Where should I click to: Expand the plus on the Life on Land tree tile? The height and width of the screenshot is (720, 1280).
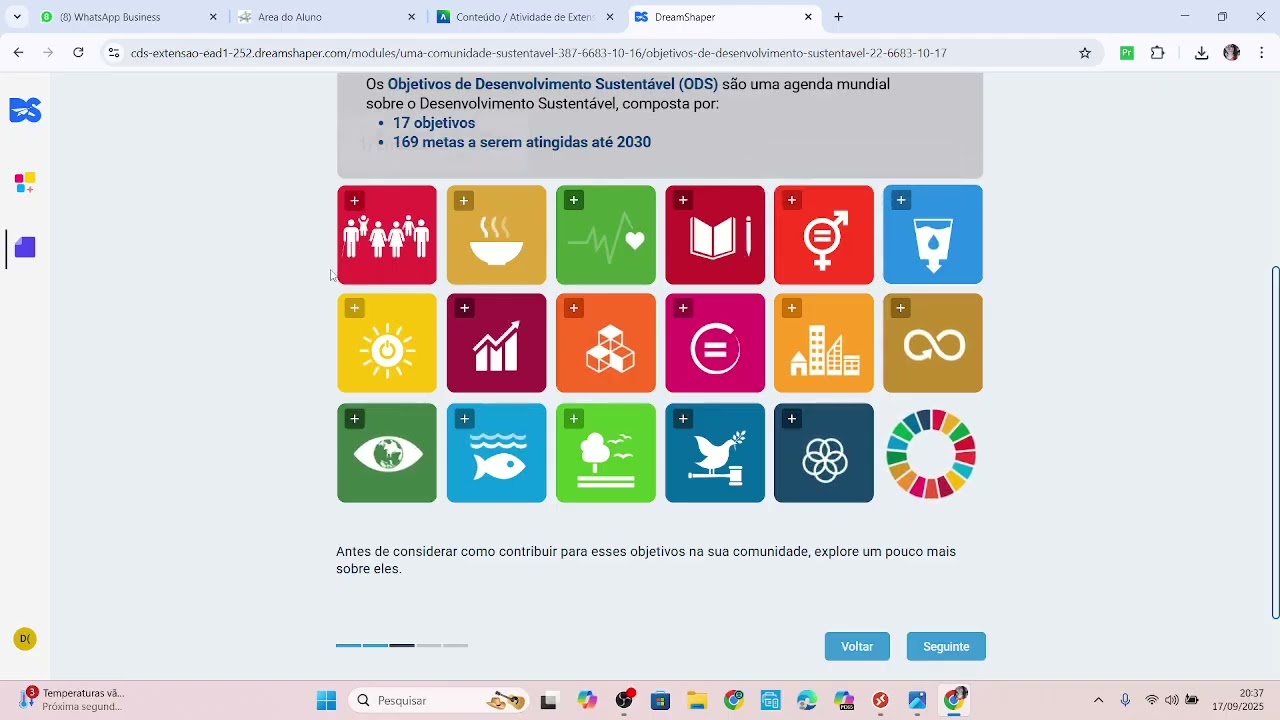tap(573, 418)
